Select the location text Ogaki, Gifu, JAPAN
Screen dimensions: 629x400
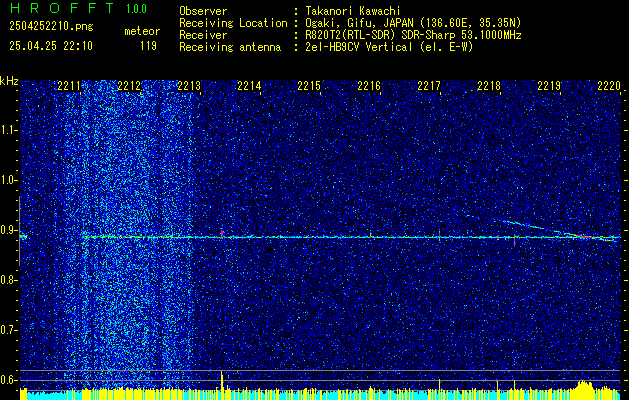click(358, 23)
